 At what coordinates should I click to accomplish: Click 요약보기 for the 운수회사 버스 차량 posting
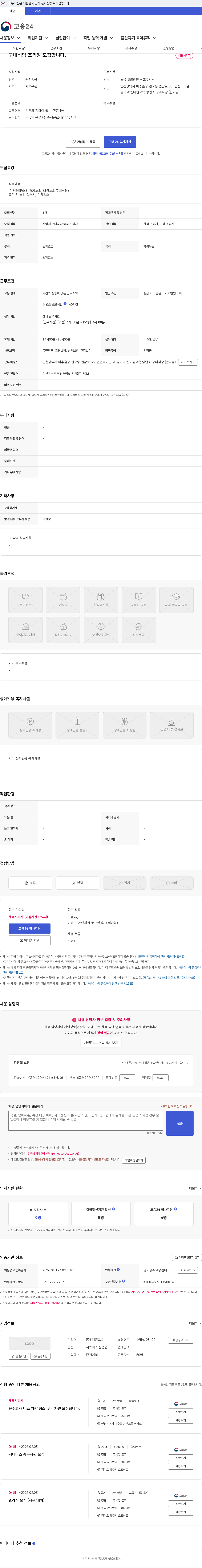pos(181,1412)
